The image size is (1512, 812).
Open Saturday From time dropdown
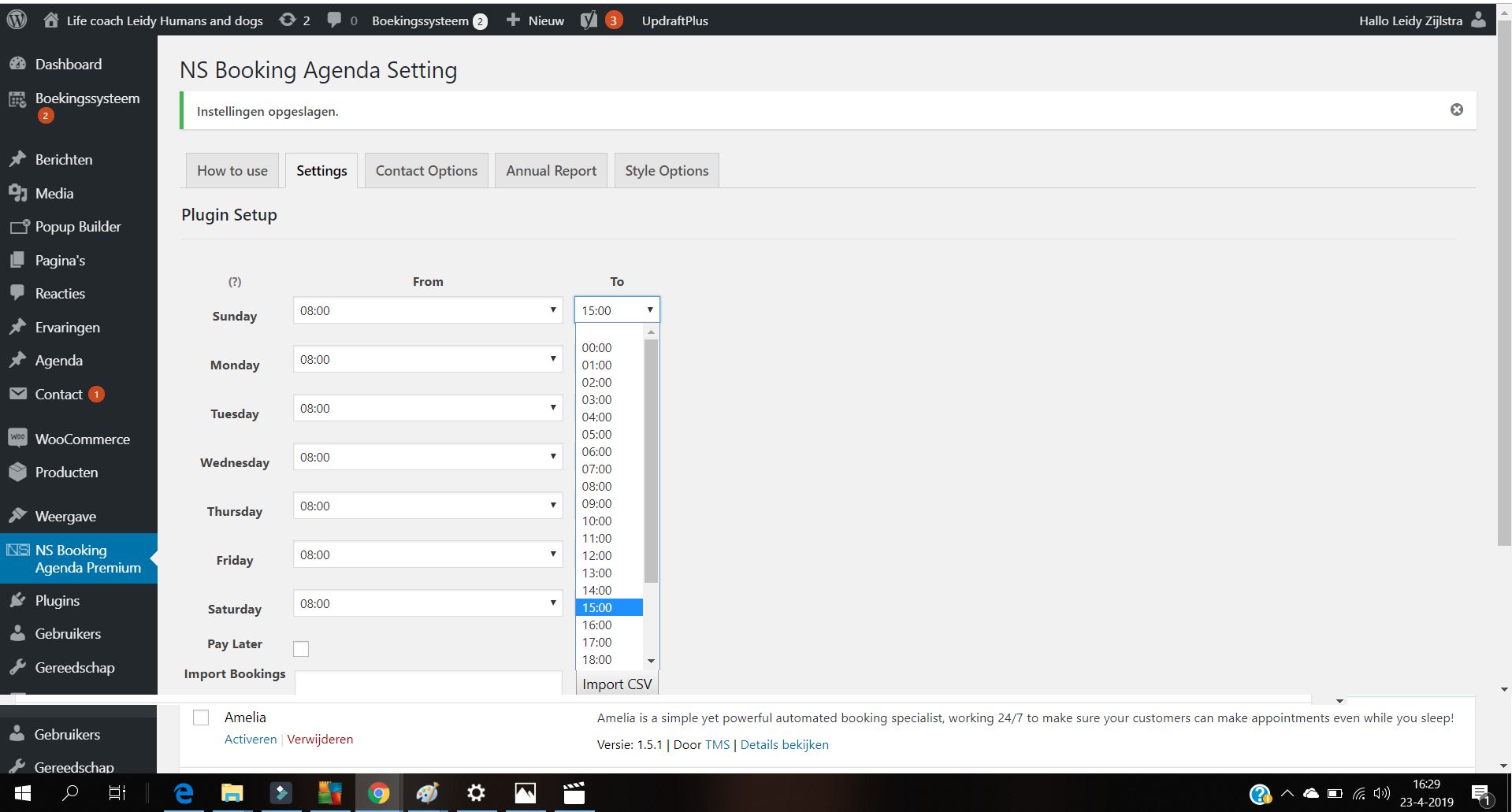click(428, 603)
